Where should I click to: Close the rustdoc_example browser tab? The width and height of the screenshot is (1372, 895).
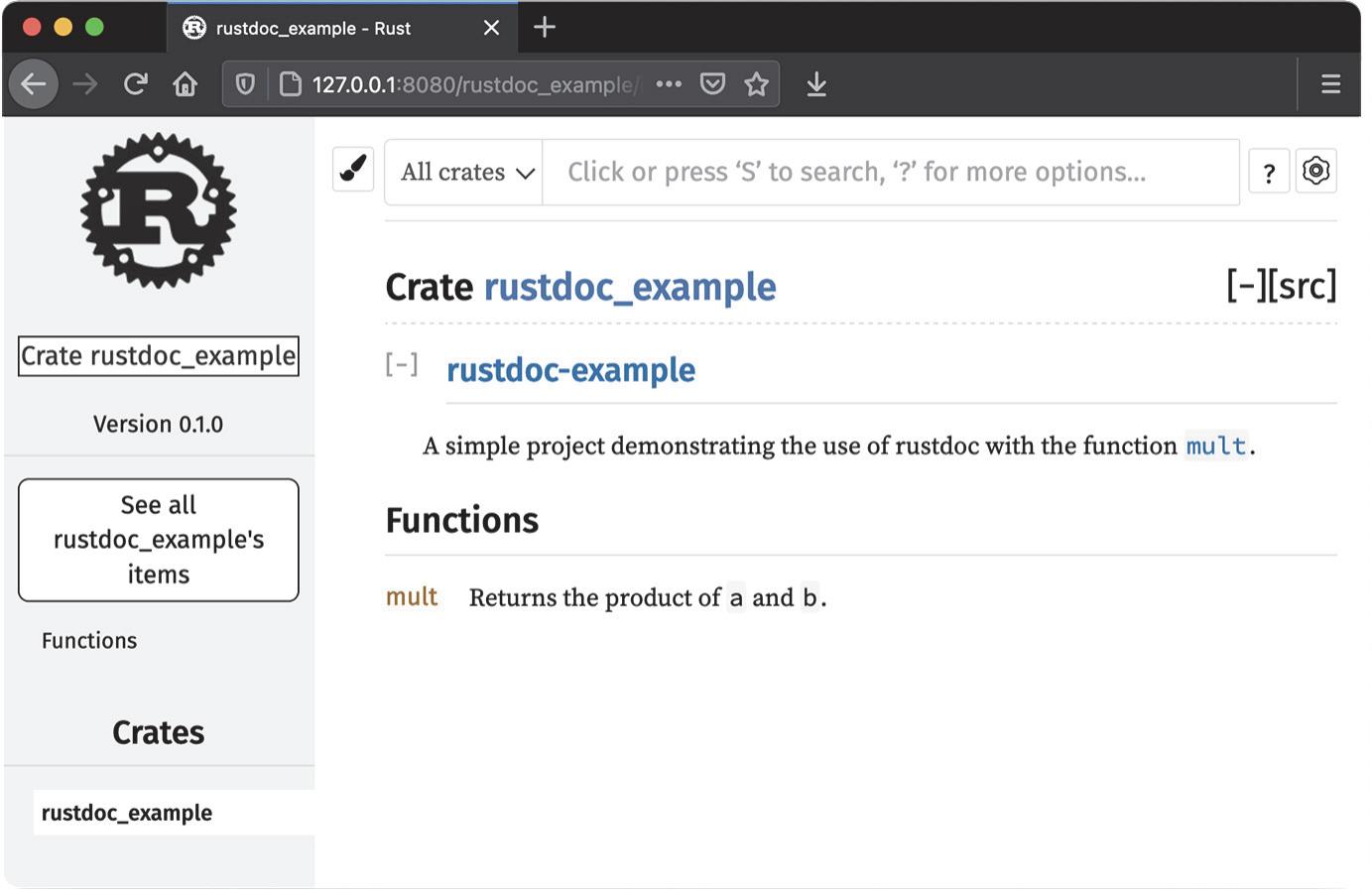(x=491, y=28)
